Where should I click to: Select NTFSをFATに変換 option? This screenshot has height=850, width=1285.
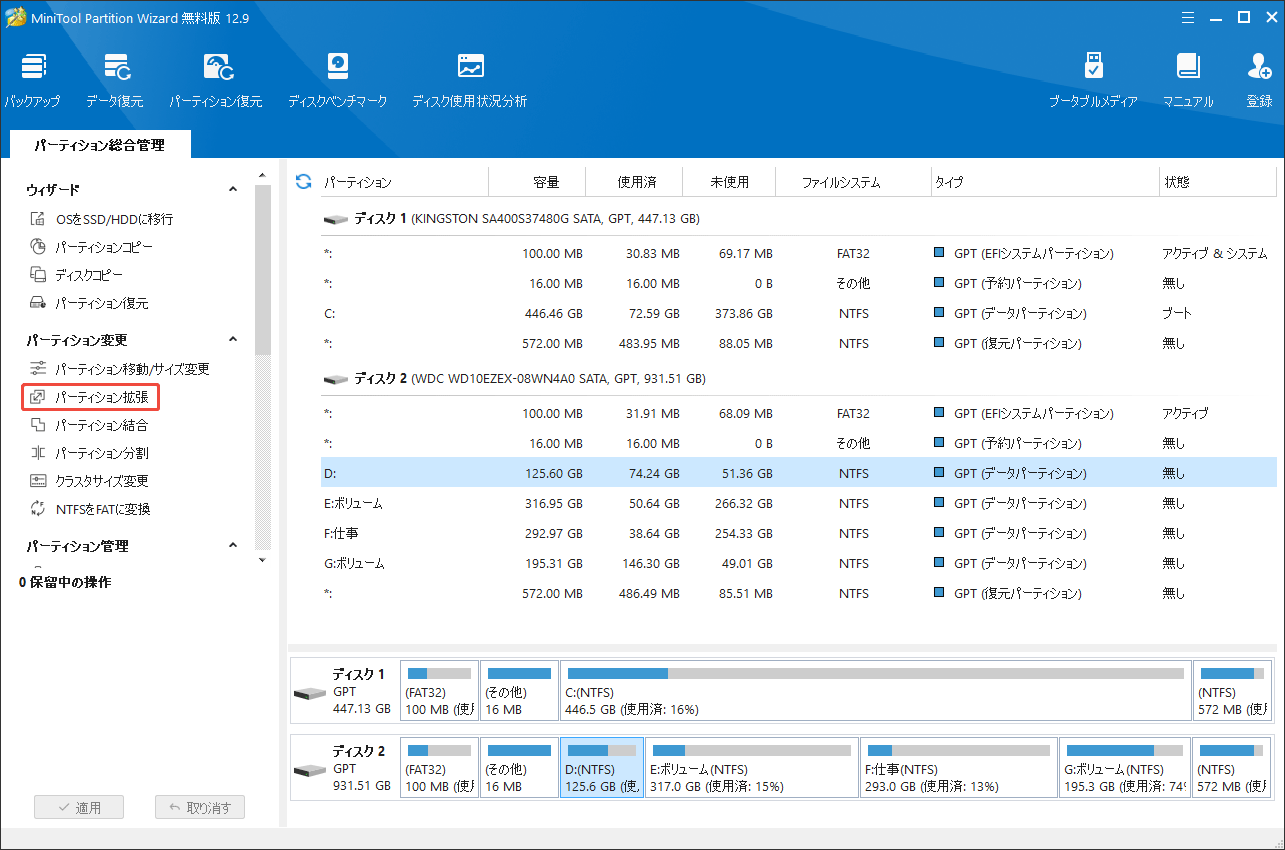(x=90, y=509)
